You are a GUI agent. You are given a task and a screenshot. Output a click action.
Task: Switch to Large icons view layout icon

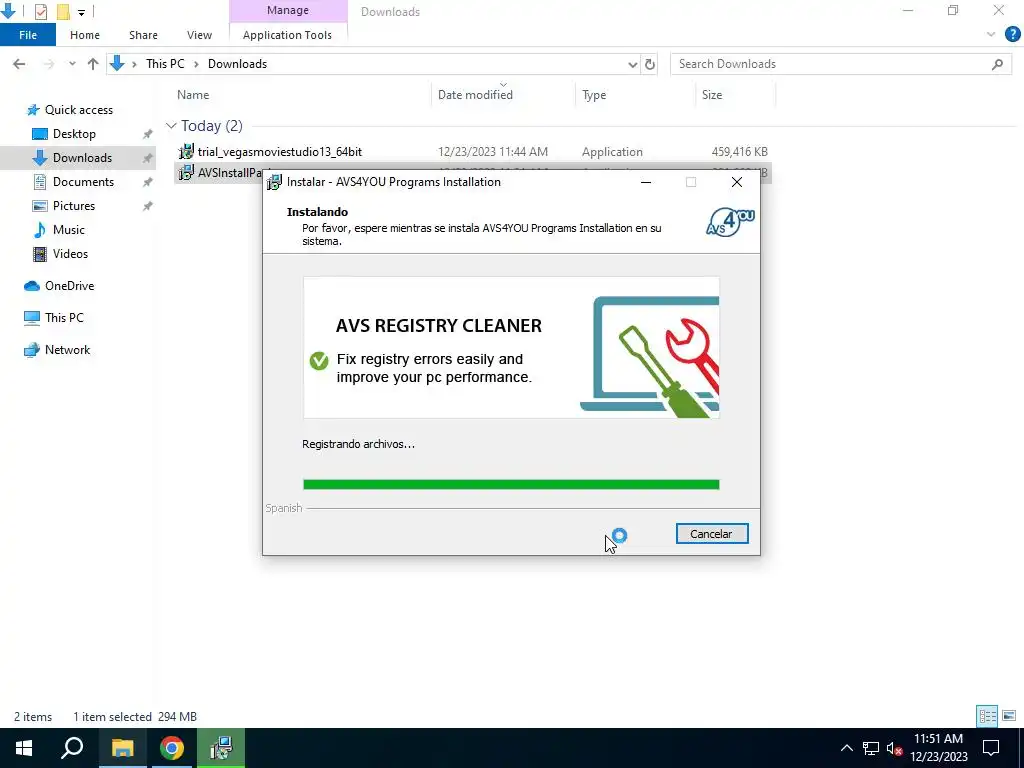coord(1009,716)
